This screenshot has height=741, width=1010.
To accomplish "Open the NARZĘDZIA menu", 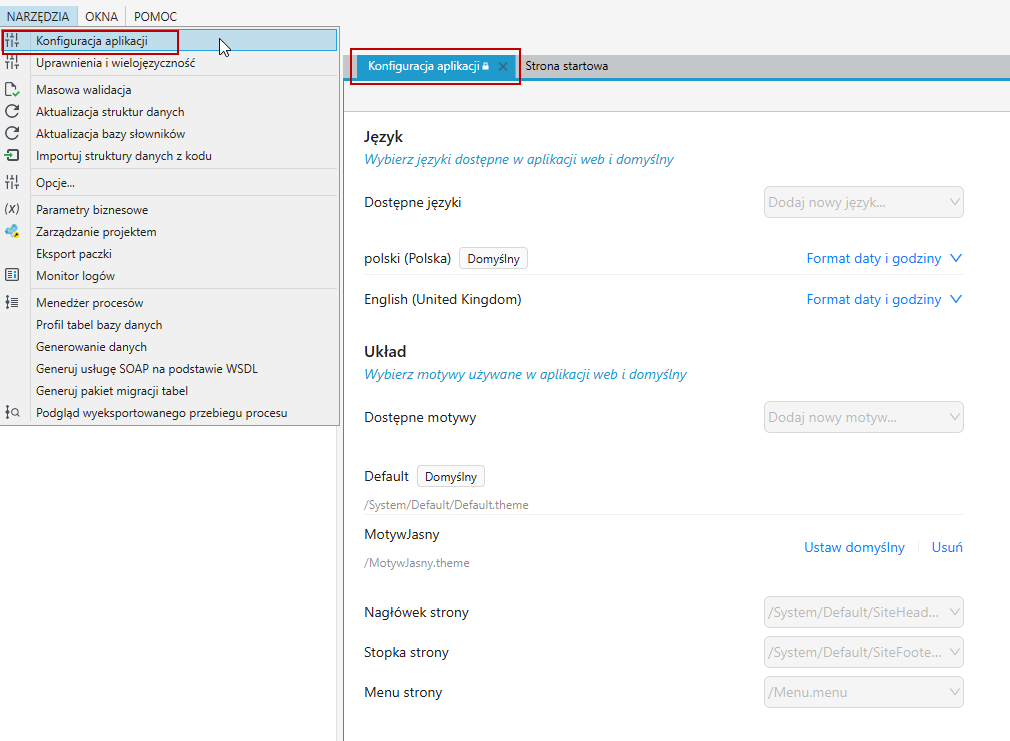I will point(38,16).
